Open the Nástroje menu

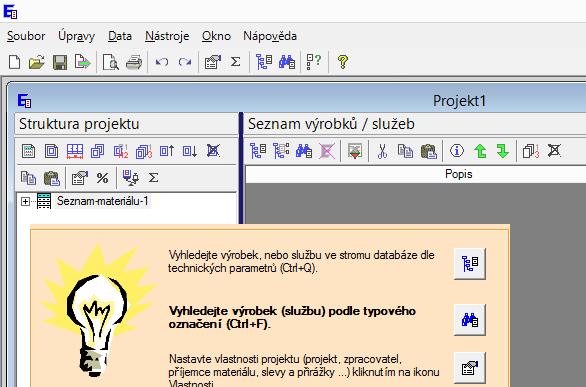(x=167, y=36)
